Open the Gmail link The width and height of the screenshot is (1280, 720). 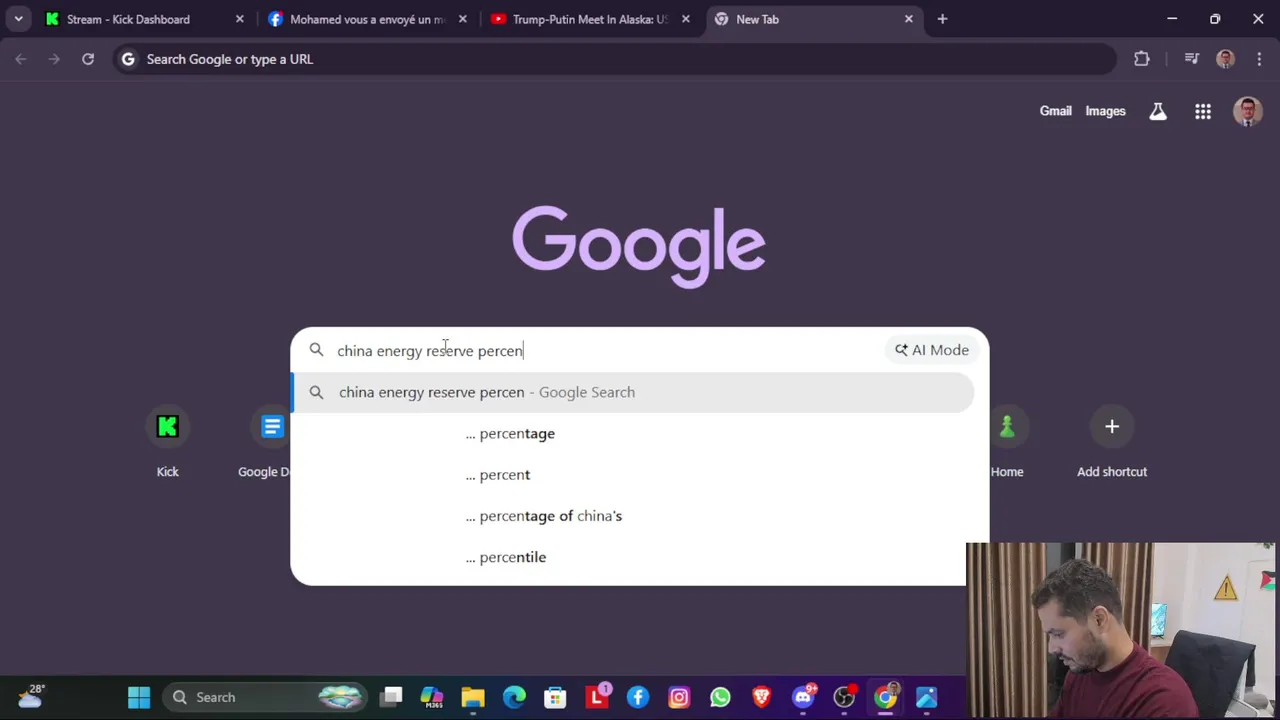[x=1055, y=111]
